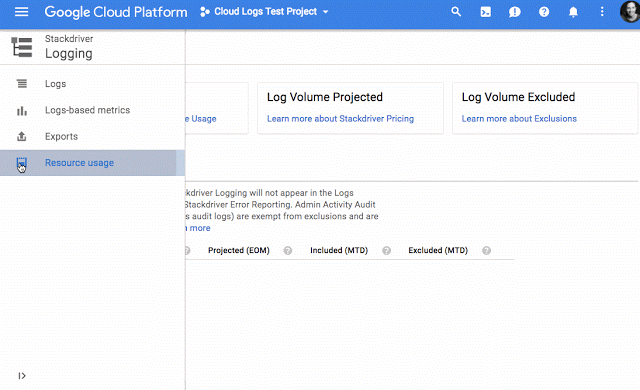Click the Log Volume Projected card title

click(x=325, y=97)
